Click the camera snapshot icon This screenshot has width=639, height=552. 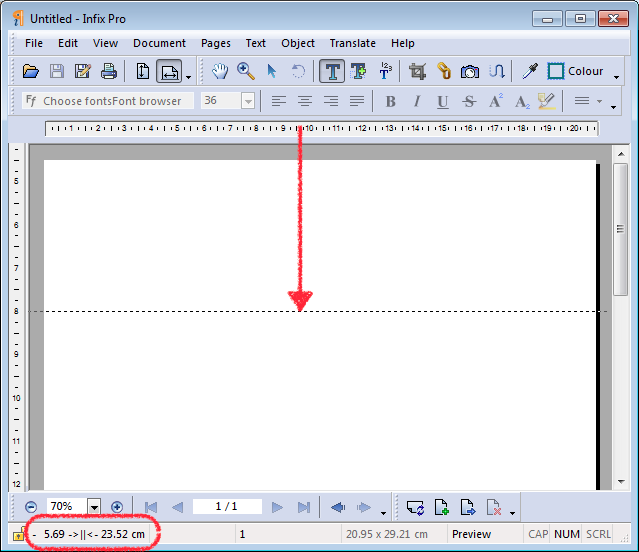click(x=469, y=71)
